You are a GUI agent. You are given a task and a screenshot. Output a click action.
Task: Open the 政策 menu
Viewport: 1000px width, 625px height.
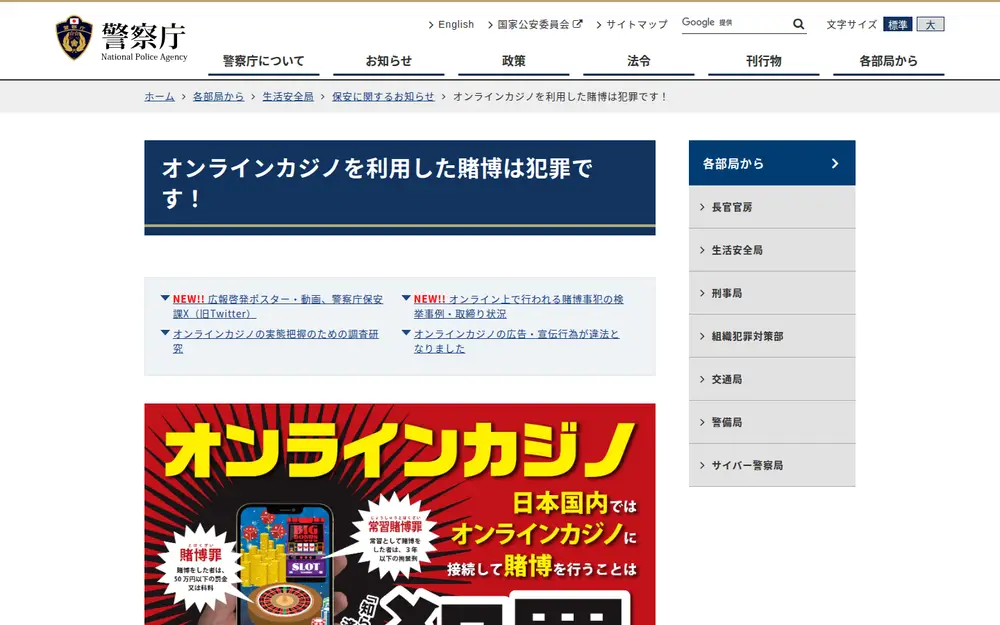(513, 61)
